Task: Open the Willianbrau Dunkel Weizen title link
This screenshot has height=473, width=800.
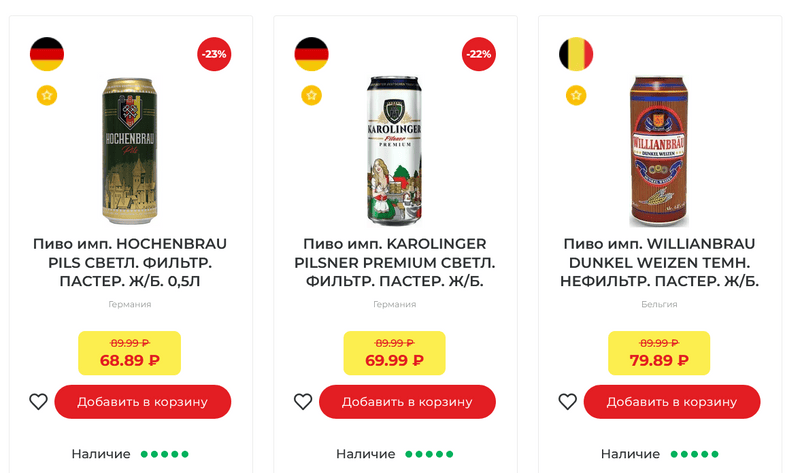Action: 659,262
